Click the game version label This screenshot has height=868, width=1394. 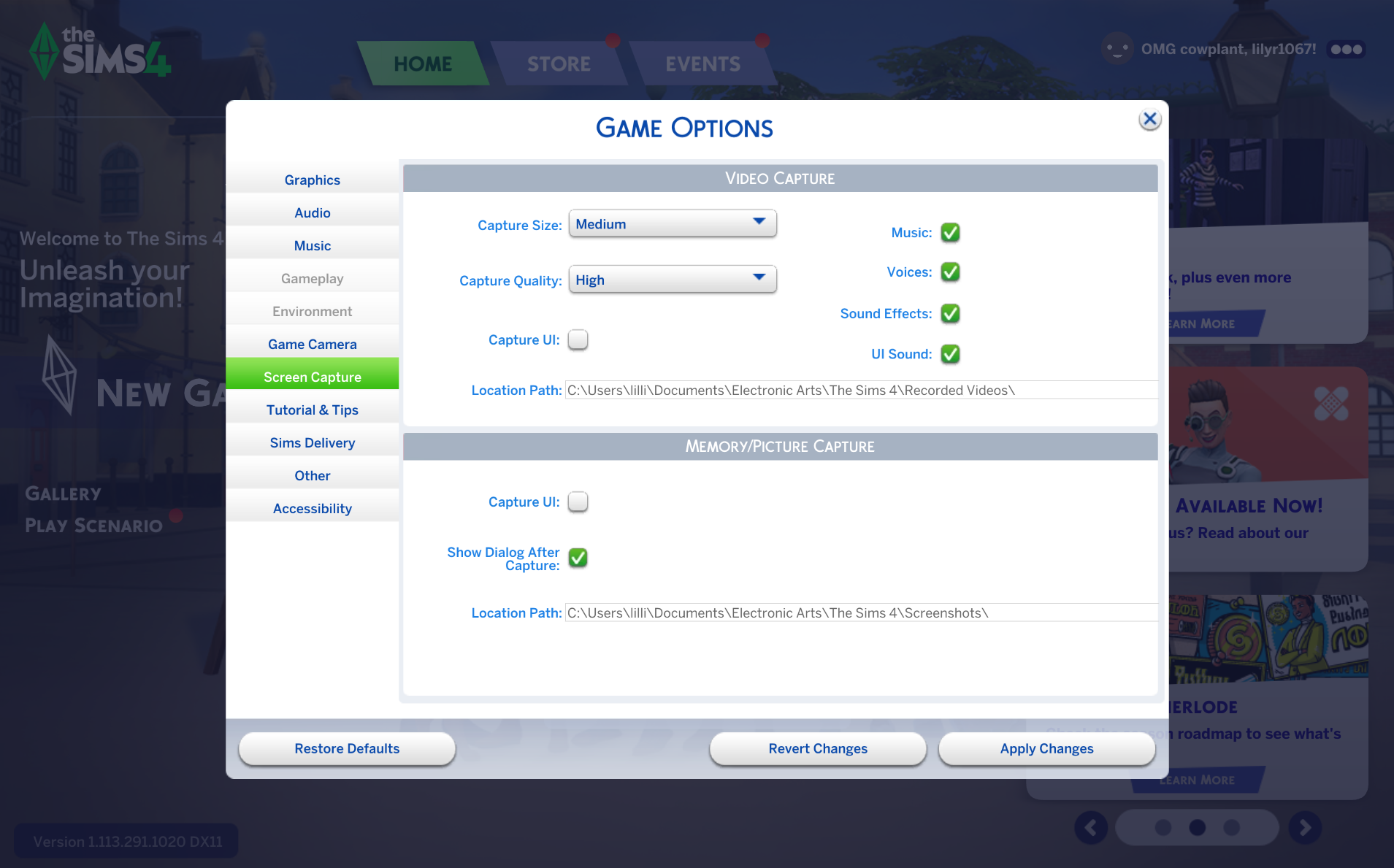click(x=127, y=841)
